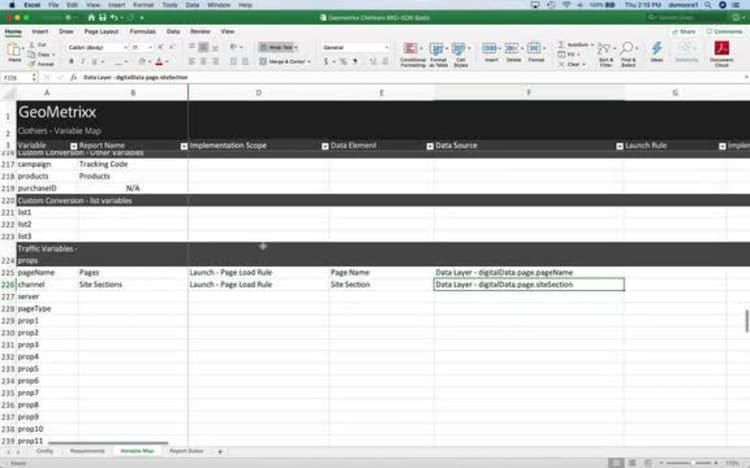750x468 pixels.
Task: Click the vertical scrollbar thumb
Action: (747, 321)
